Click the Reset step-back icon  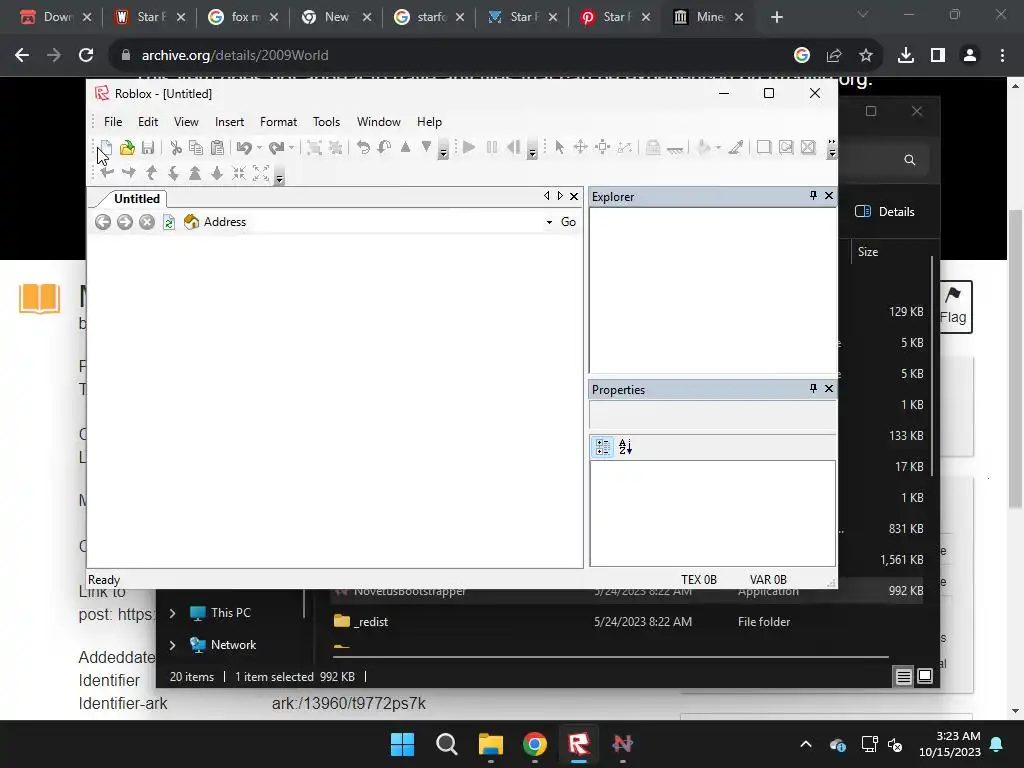pos(513,147)
